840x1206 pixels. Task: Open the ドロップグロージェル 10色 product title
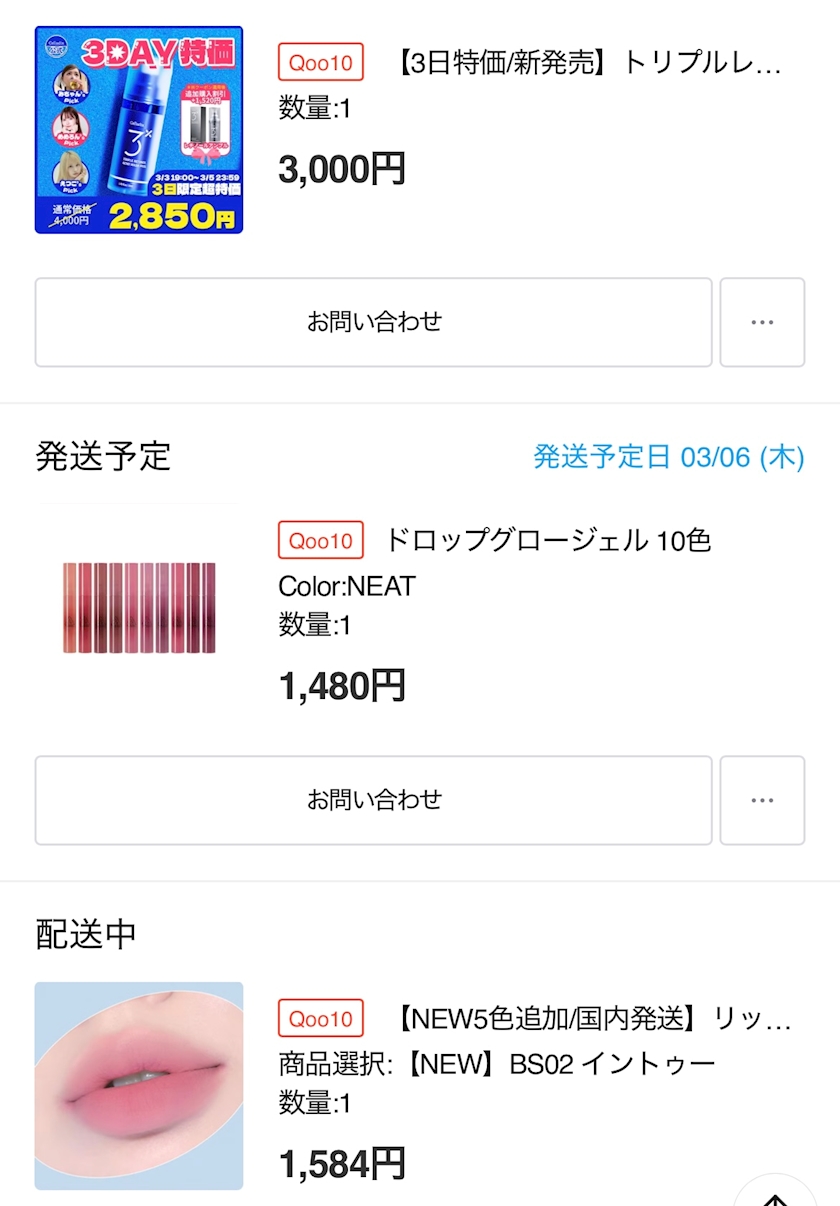click(x=547, y=541)
